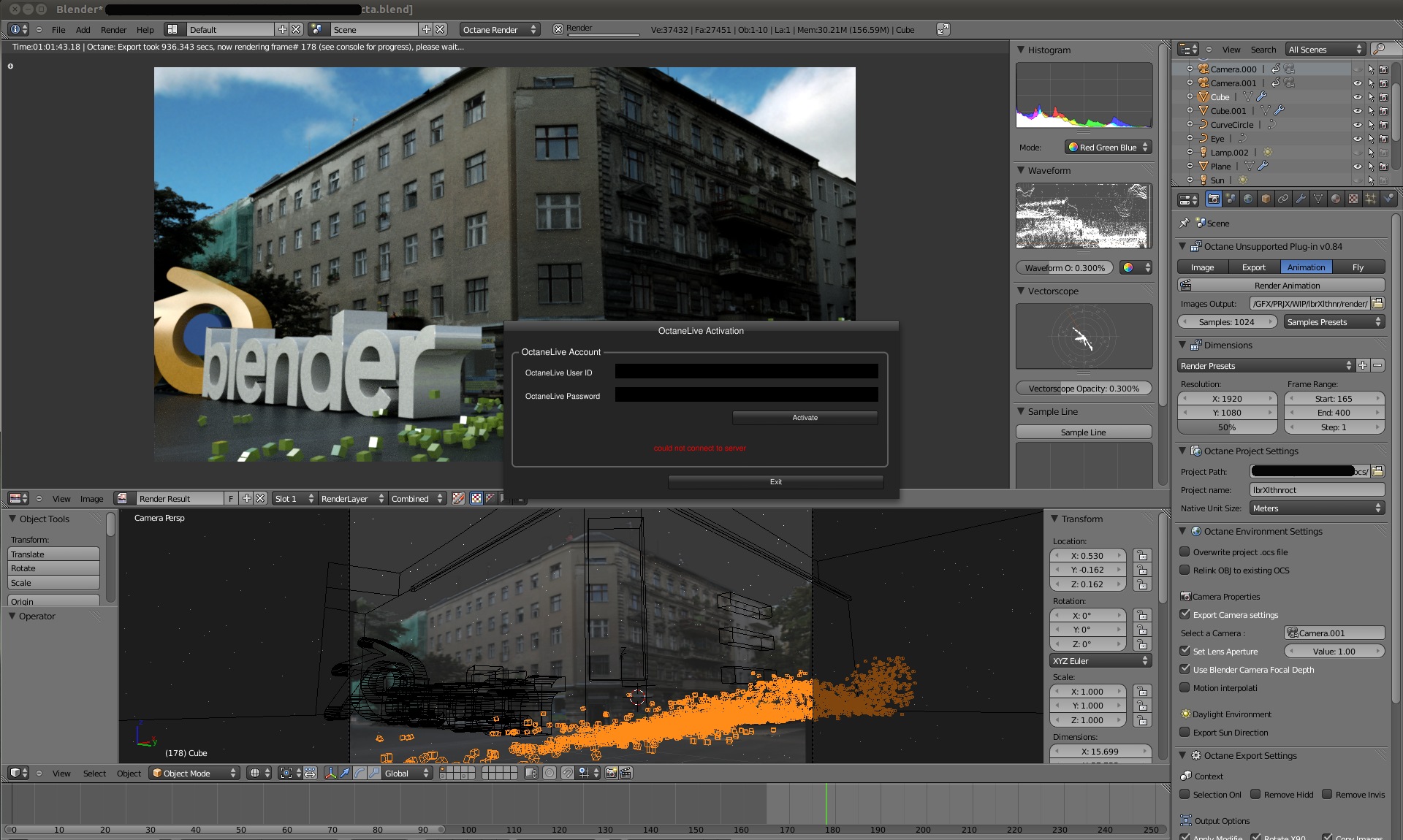The image size is (1403, 840).
Task: Pin the Scene properties context
Action: pyautogui.click(x=1185, y=223)
